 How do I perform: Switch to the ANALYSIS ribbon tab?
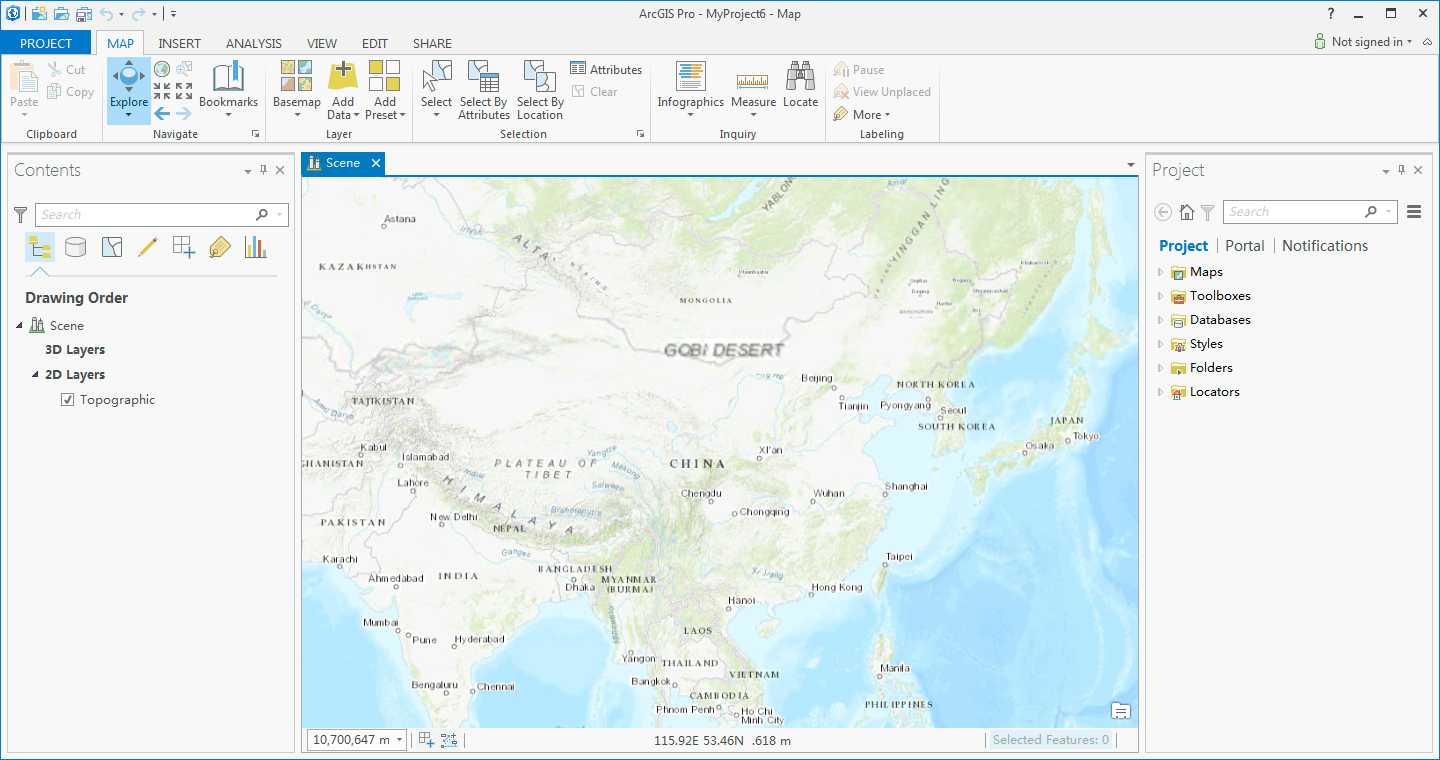(x=253, y=43)
